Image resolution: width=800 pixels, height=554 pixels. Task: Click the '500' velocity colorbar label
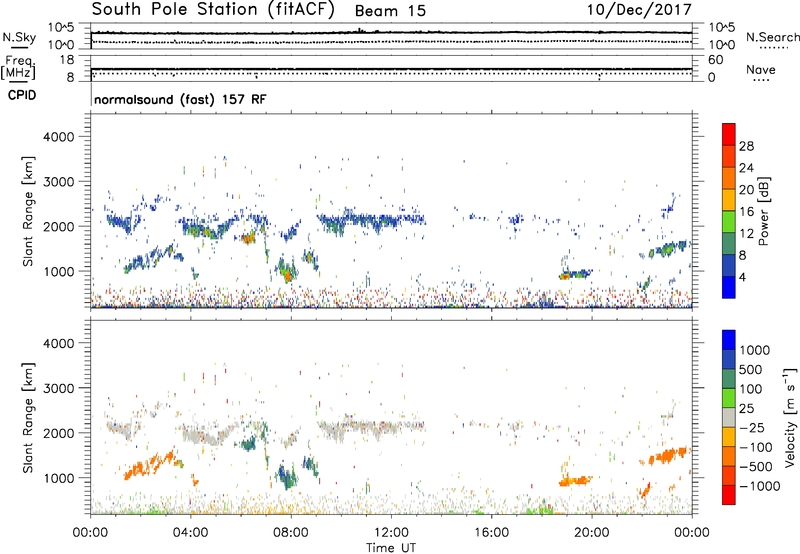click(x=749, y=370)
